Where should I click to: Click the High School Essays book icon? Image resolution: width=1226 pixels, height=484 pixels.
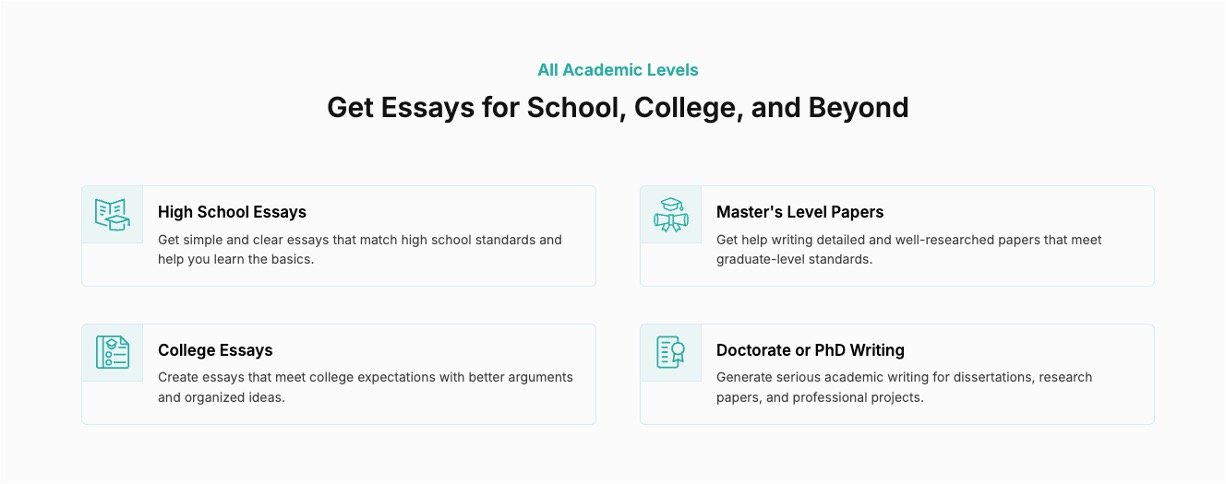[x=112, y=214]
